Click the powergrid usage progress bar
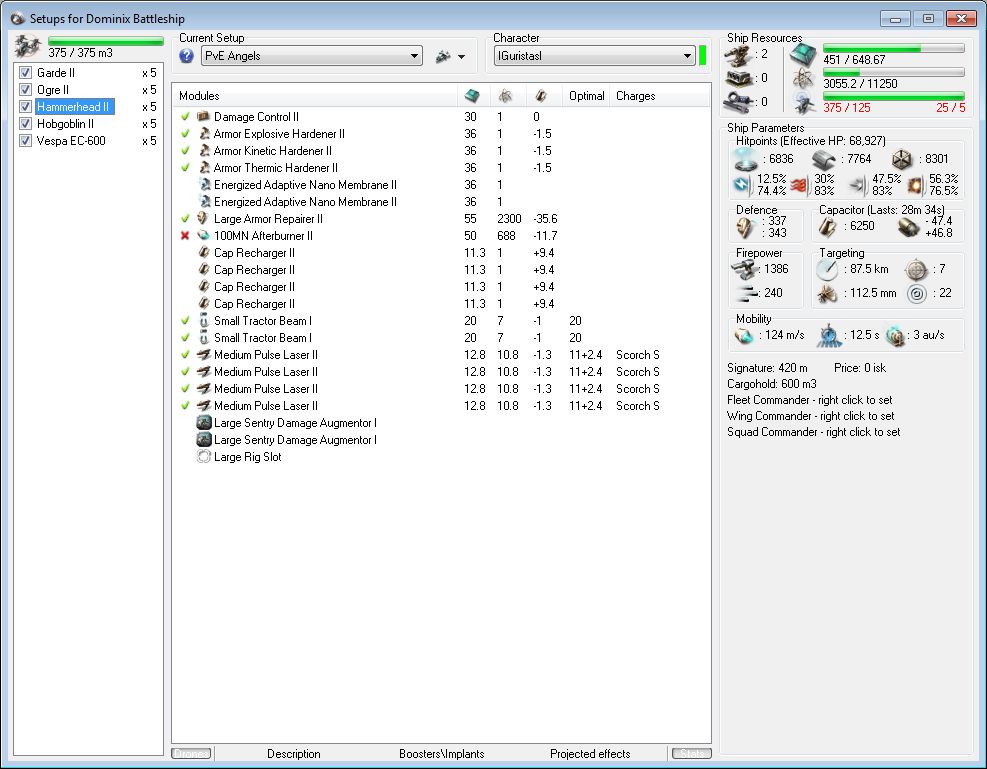 point(894,72)
